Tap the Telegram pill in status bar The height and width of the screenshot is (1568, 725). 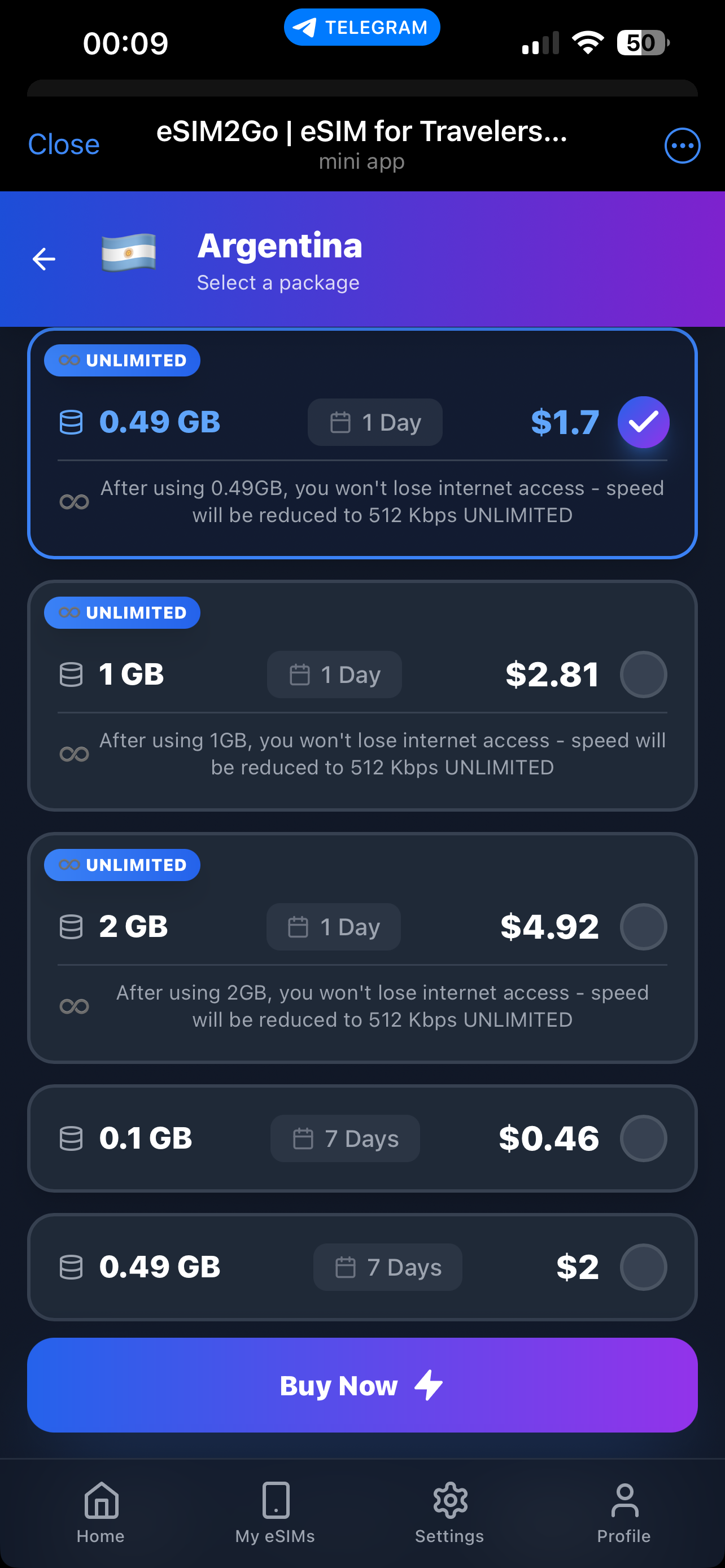coord(361,28)
